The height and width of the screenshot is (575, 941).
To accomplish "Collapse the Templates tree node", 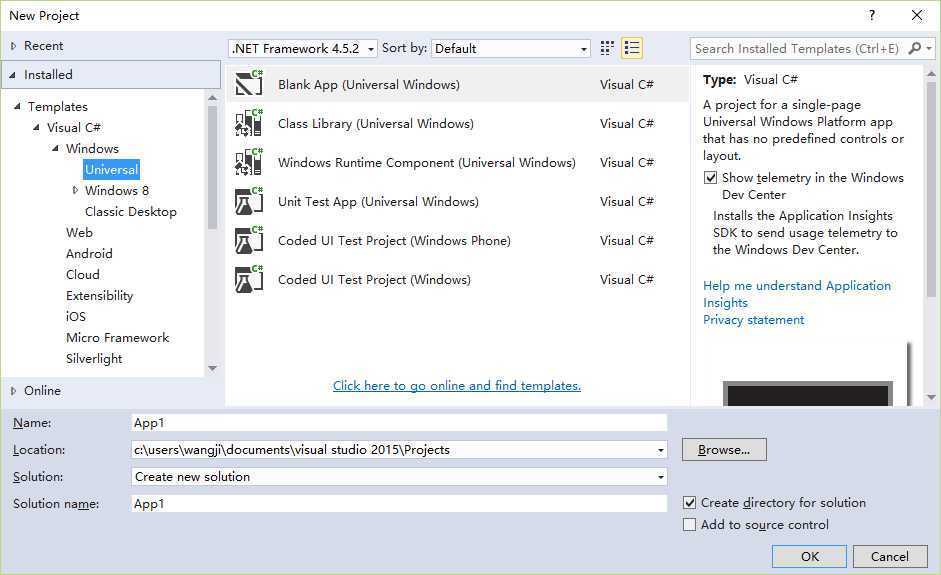I will pos(17,106).
